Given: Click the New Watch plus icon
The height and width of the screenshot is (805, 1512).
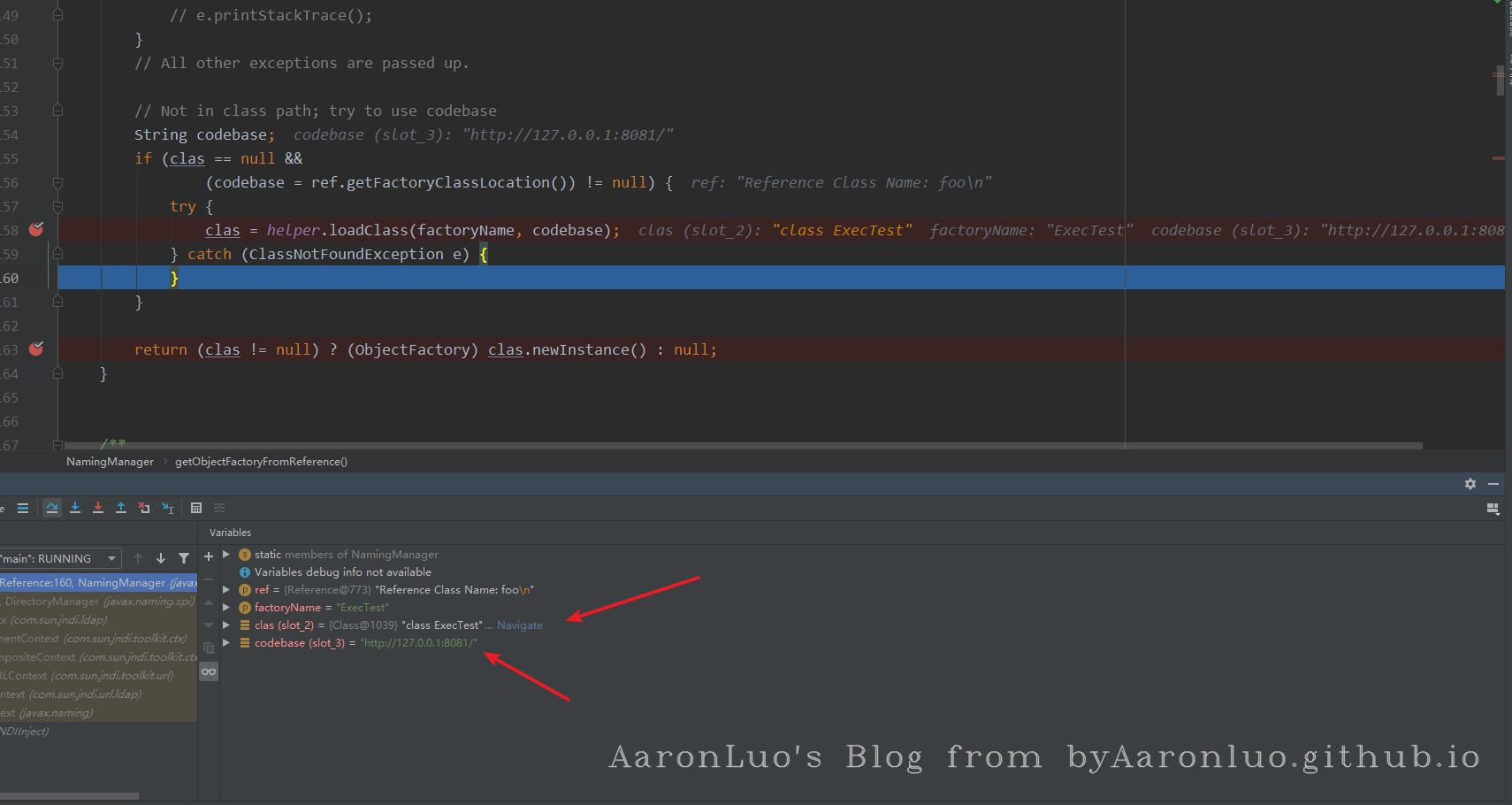Looking at the screenshot, I should 209,556.
